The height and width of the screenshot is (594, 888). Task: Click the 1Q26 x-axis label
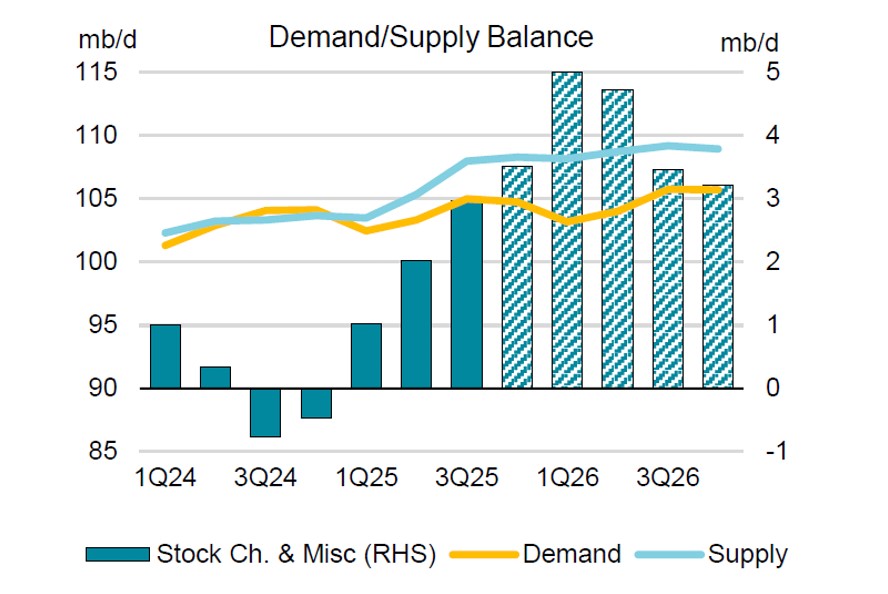pyautogui.click(x=567, y=477)
